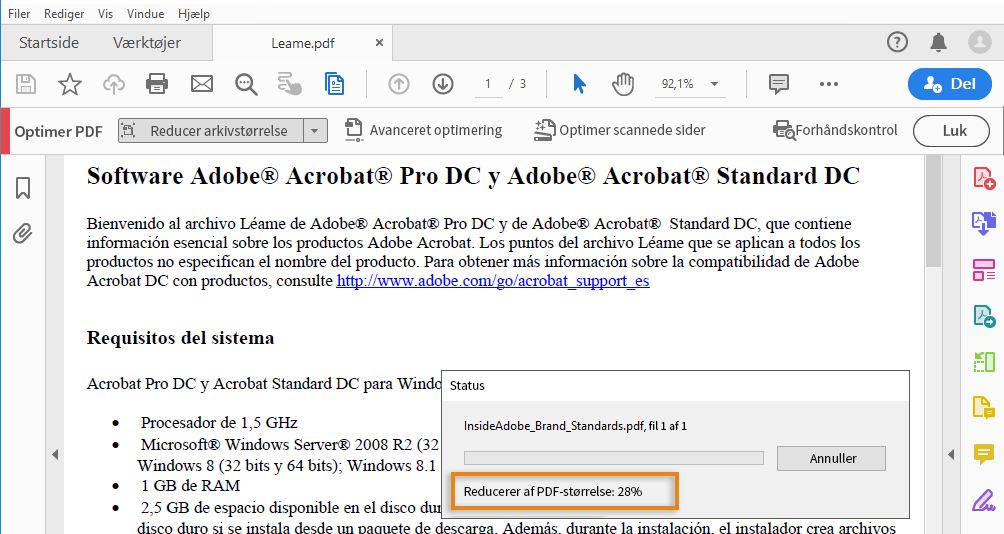1004x534 pixels.
Task: Switch to the Værktøjer tab
Action: coord(147,43)
